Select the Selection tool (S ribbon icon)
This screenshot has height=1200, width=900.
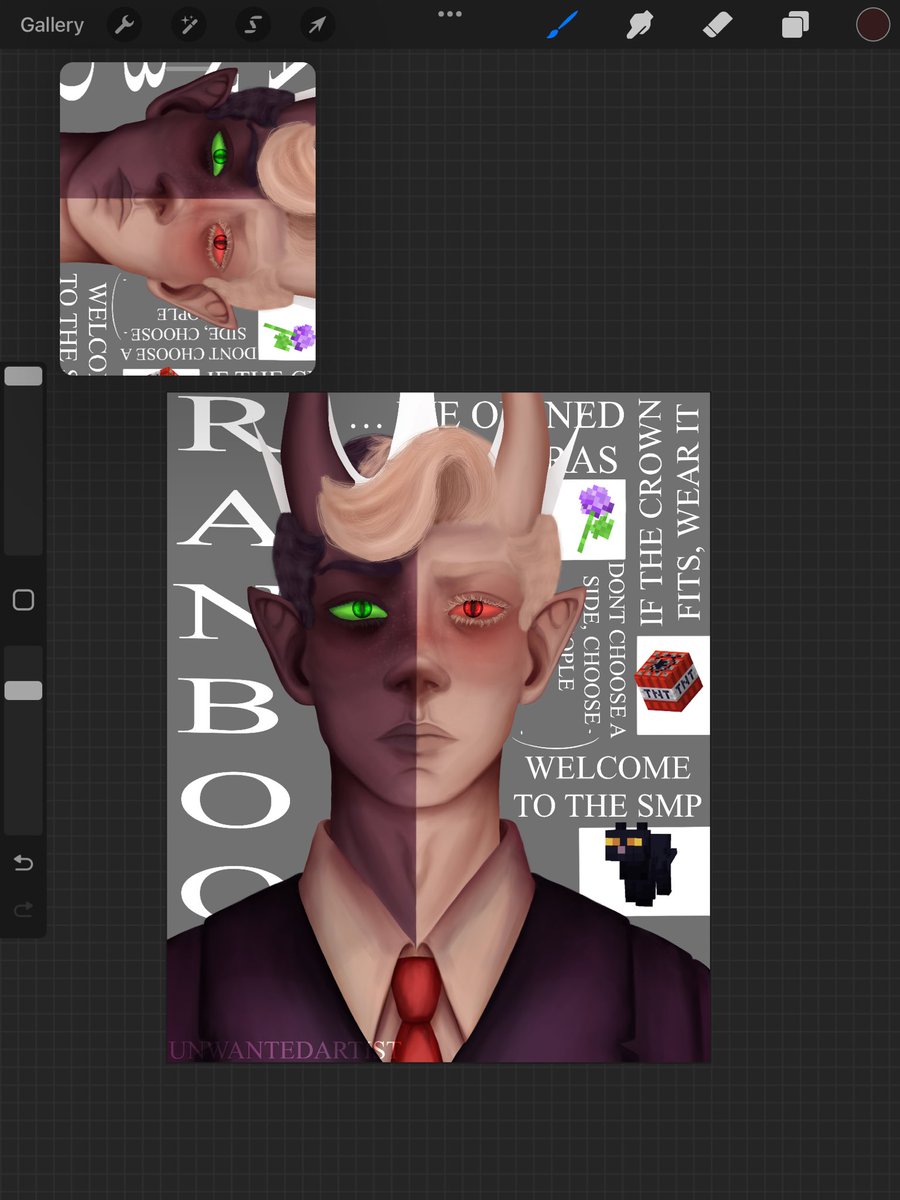coord(252,25)
